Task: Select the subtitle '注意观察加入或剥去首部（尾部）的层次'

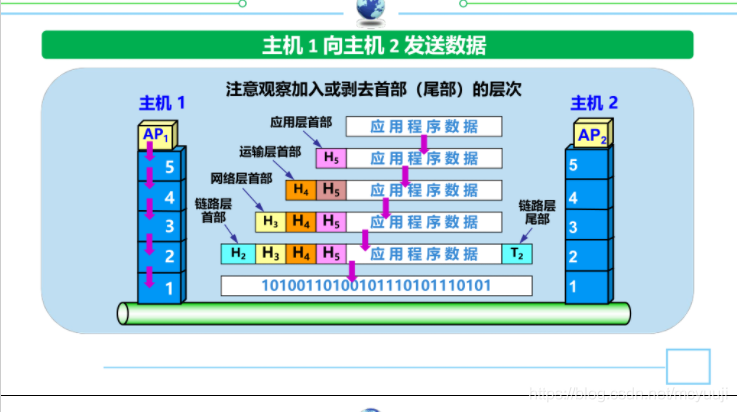Action: pos(374,89)
